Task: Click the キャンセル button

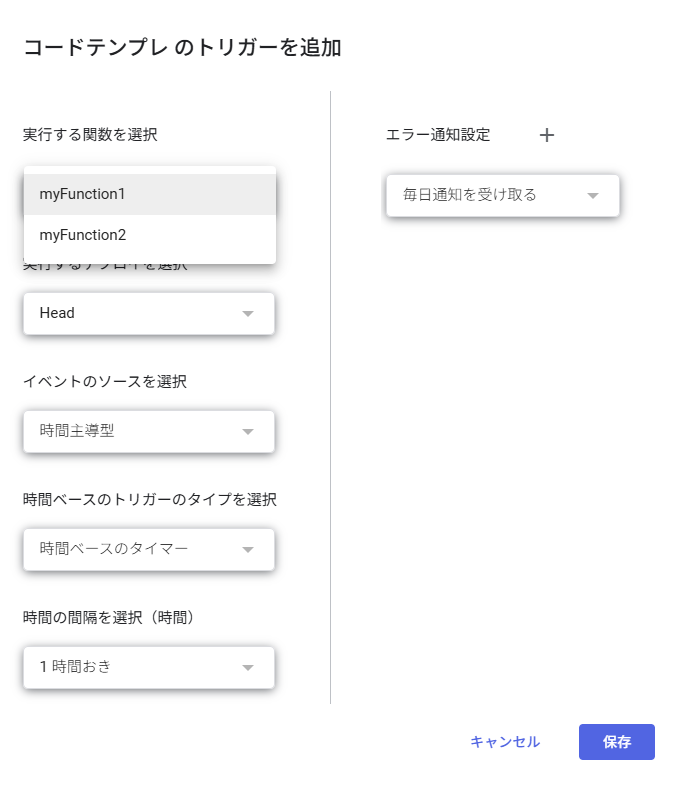Action: (x=505, y=742)
